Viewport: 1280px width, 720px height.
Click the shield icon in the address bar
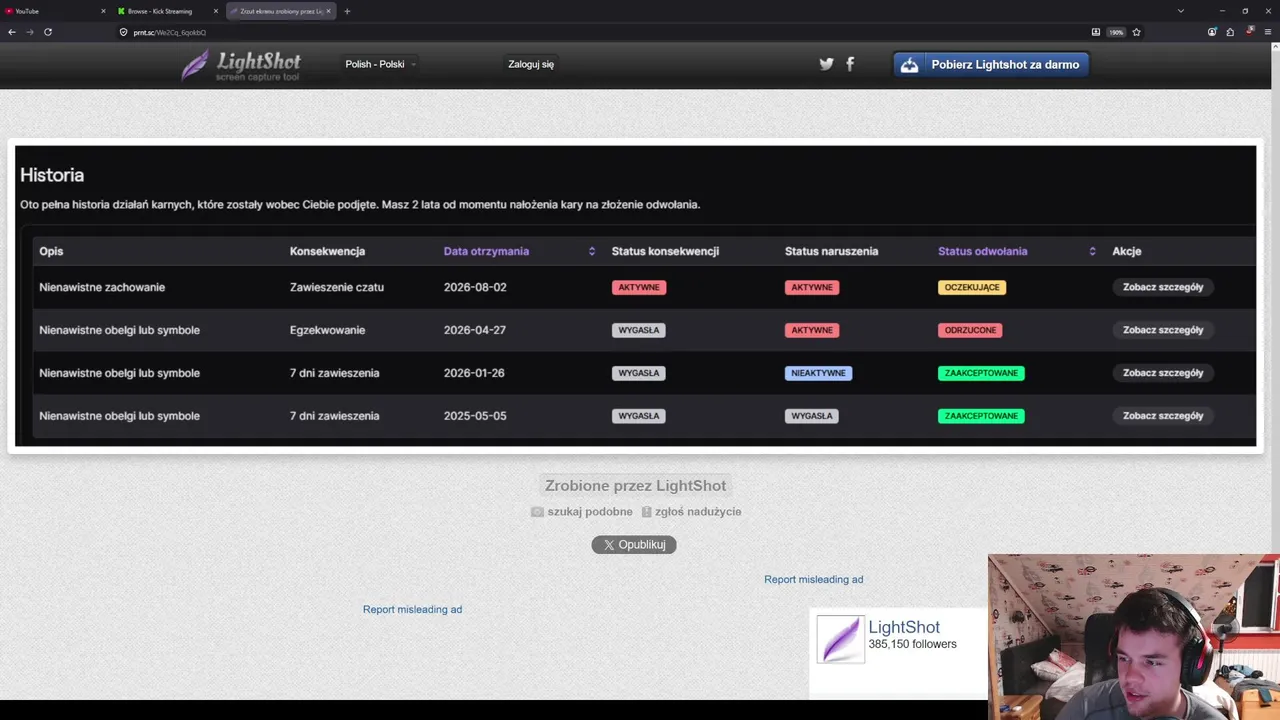coord(124,32)
